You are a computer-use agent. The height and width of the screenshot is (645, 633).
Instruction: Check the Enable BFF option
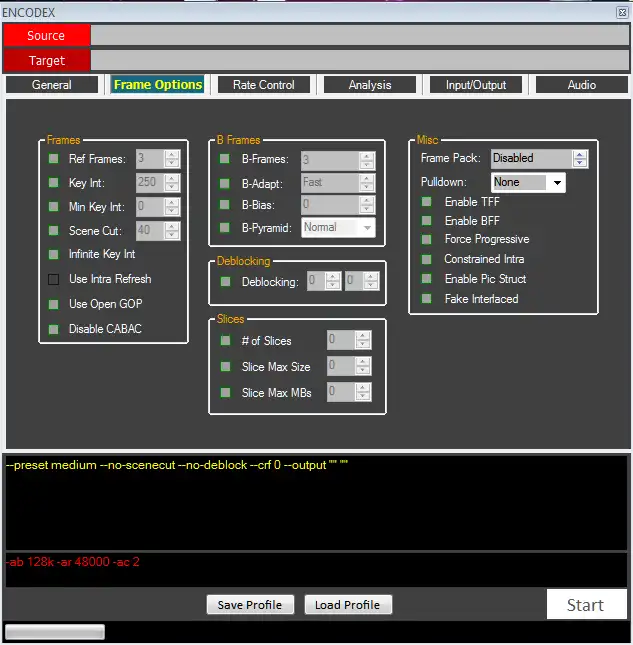[x=427, y=220]
